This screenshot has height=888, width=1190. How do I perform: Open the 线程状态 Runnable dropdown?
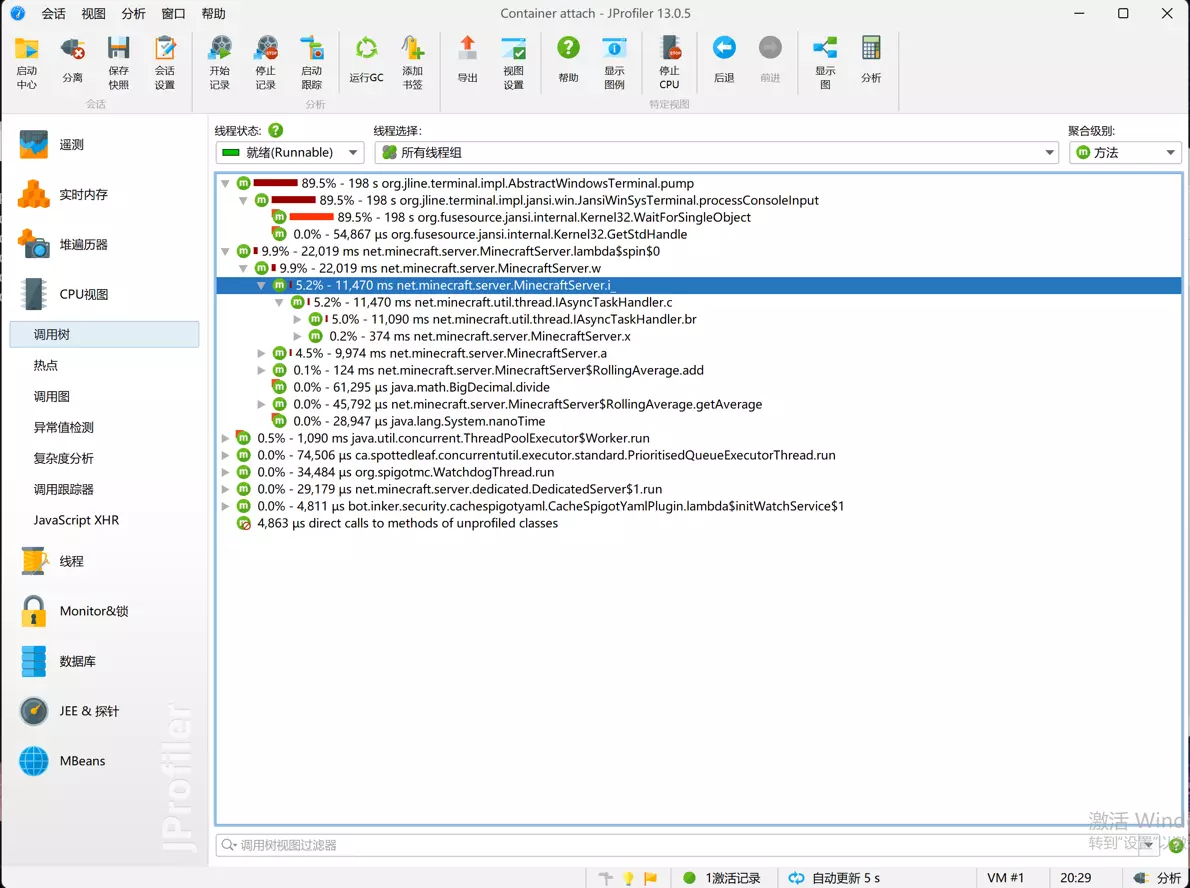click(x=290, y=153)
